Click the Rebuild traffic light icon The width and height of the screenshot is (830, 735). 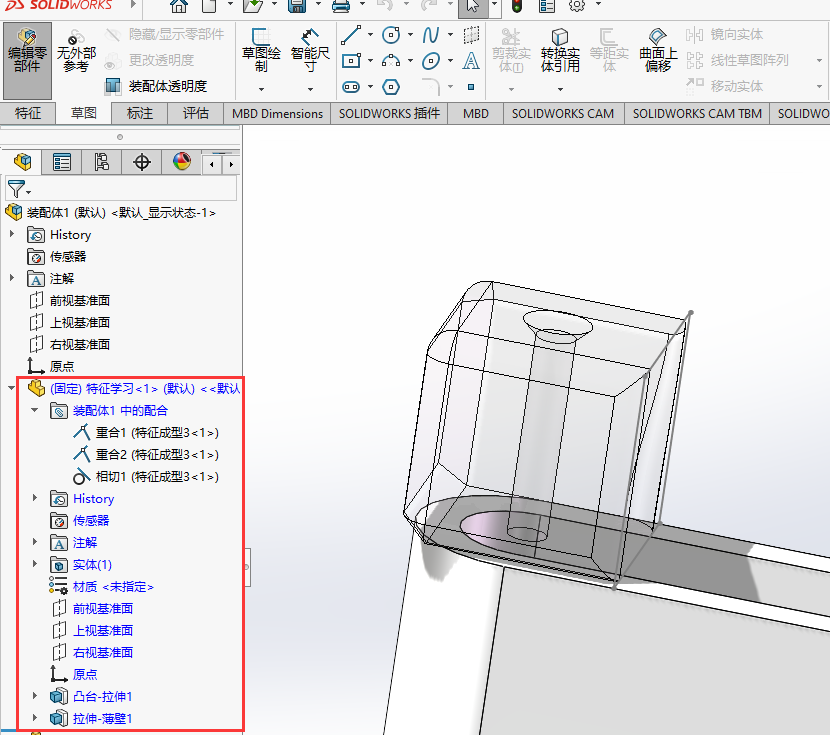[517, 6]
